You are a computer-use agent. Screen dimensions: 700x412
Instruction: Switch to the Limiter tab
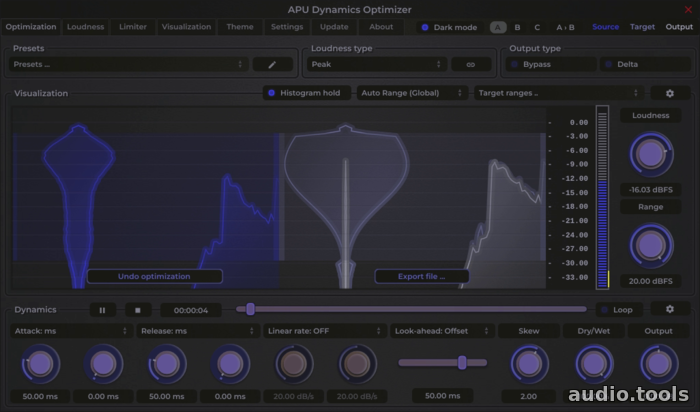[x=133, y=27]
